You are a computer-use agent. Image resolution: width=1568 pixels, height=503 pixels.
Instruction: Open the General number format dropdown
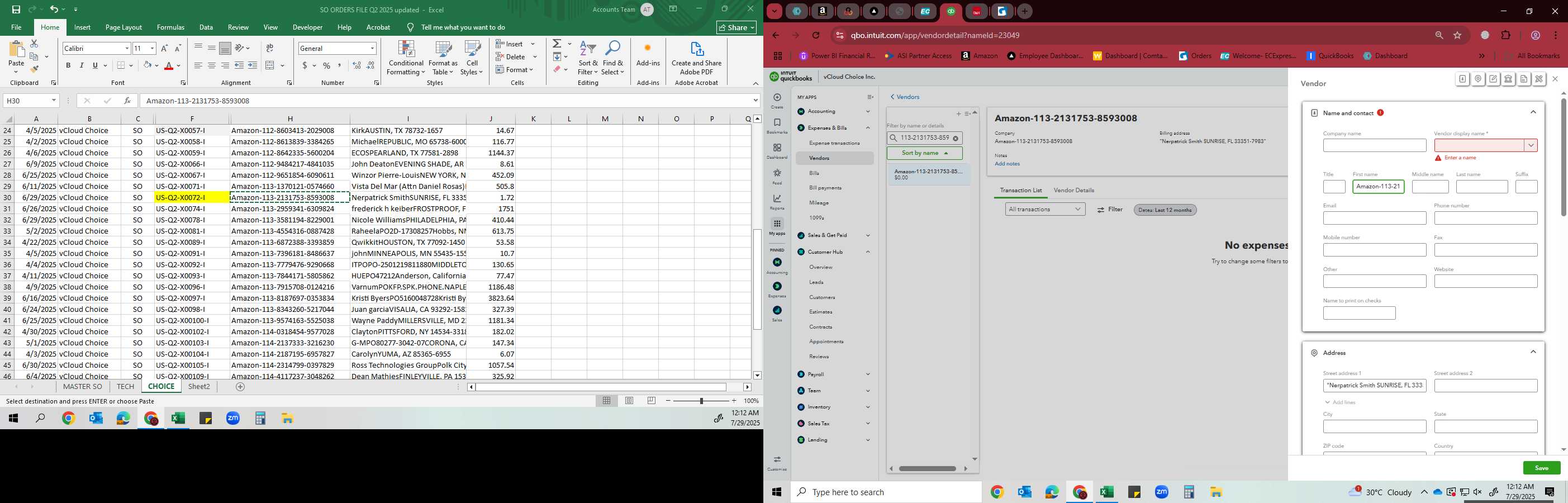point(372,48)
